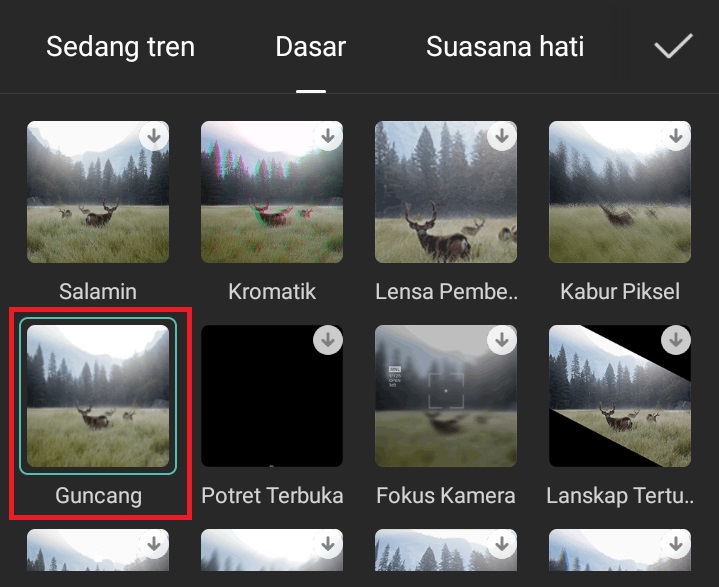
Task: Tap the Lensa Pembe.. effect label
Action: (446, 291)
